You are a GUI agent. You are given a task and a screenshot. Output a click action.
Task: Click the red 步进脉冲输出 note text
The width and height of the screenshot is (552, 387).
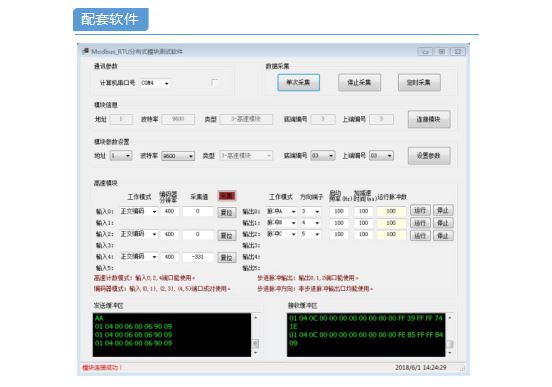tap(308, 278)
